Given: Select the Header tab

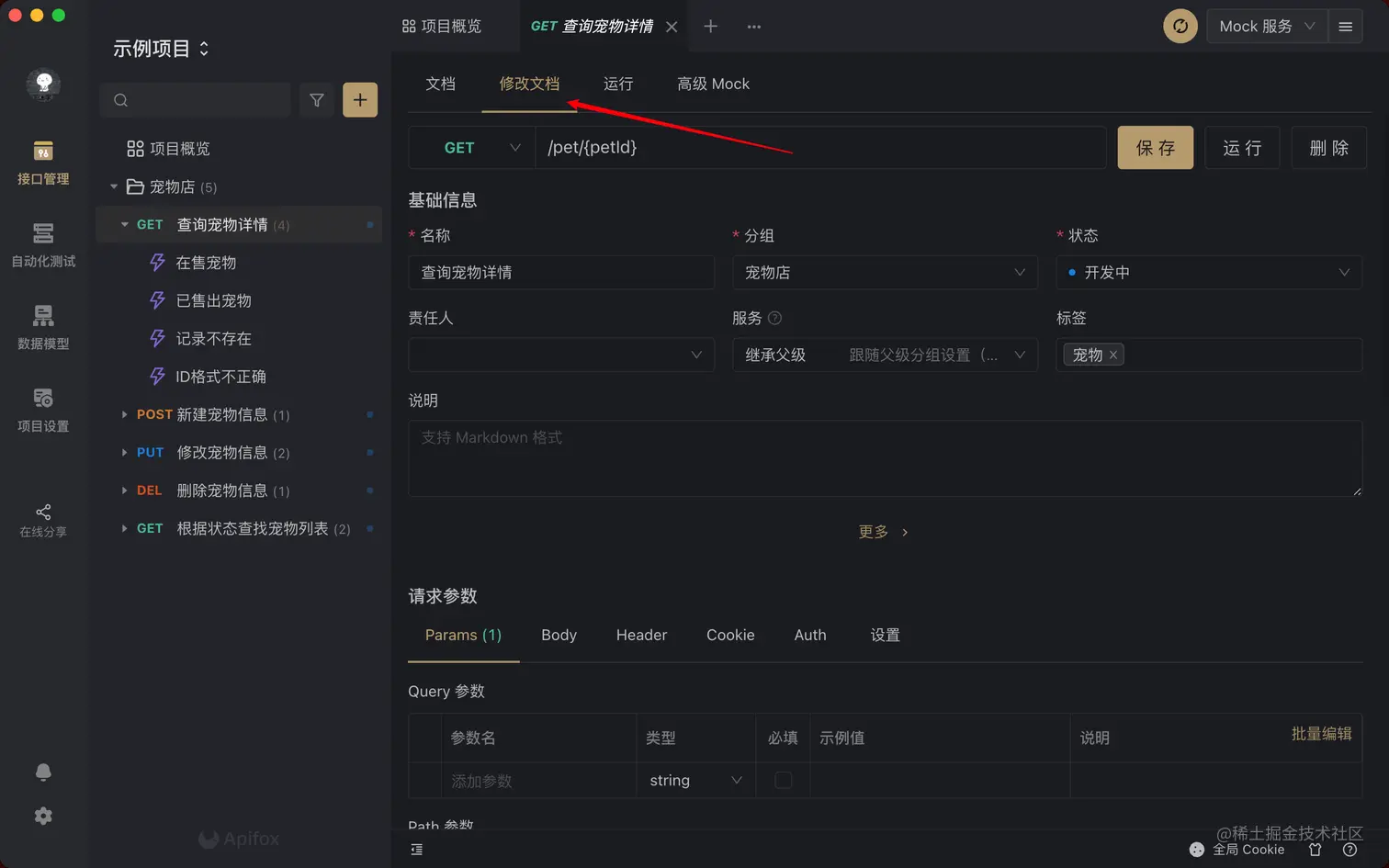Looking at the screenshot, I should click(x=641, y=635).
